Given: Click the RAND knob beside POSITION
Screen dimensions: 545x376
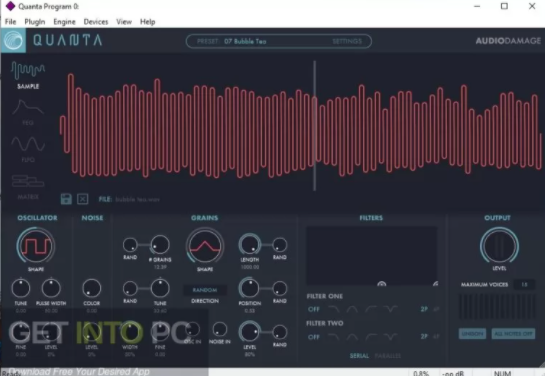Looking at the screenshot, I should [x=279, y=288].
